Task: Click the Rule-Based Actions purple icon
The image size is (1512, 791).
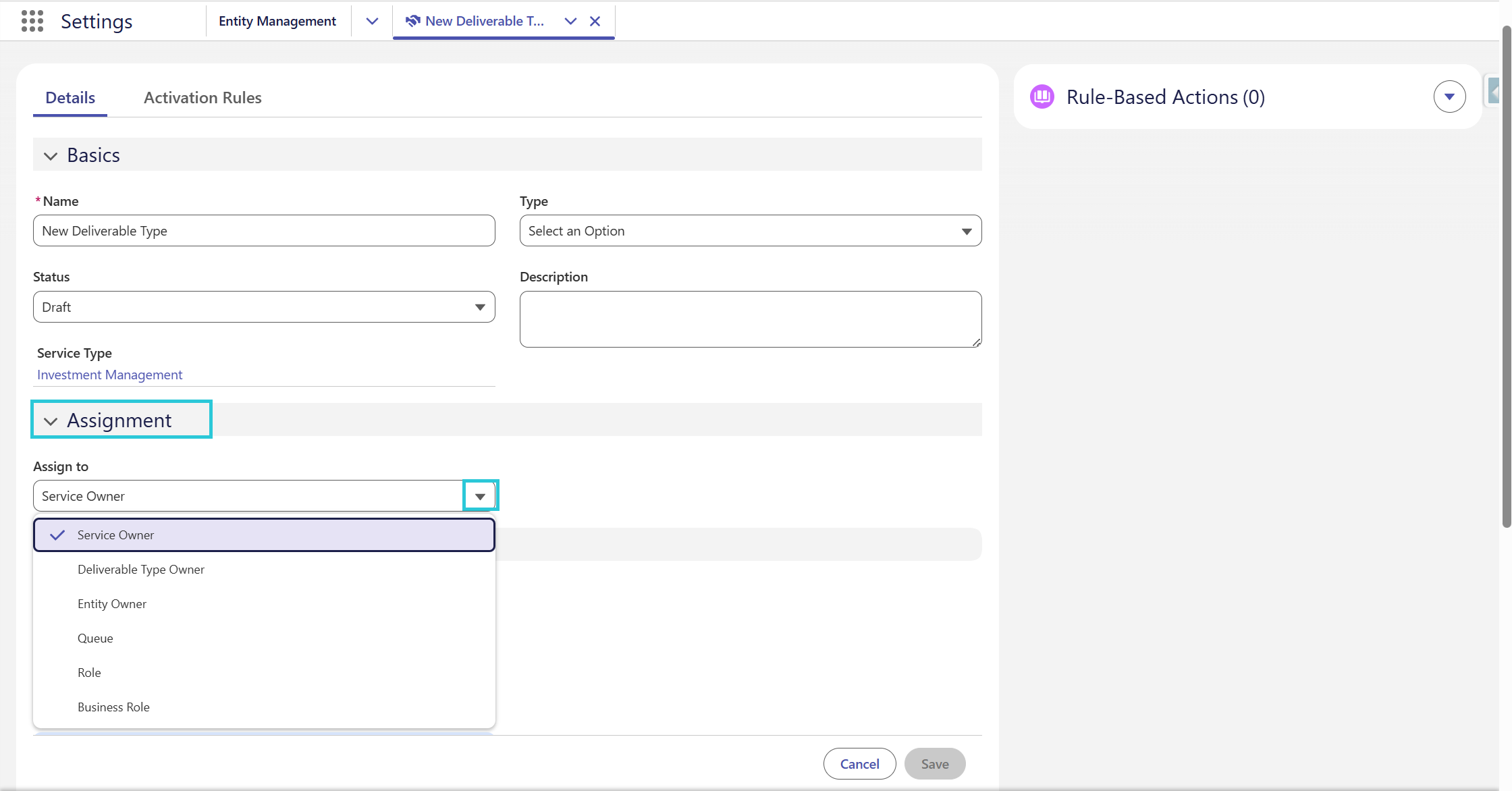Action: (x=1042, y=97)
